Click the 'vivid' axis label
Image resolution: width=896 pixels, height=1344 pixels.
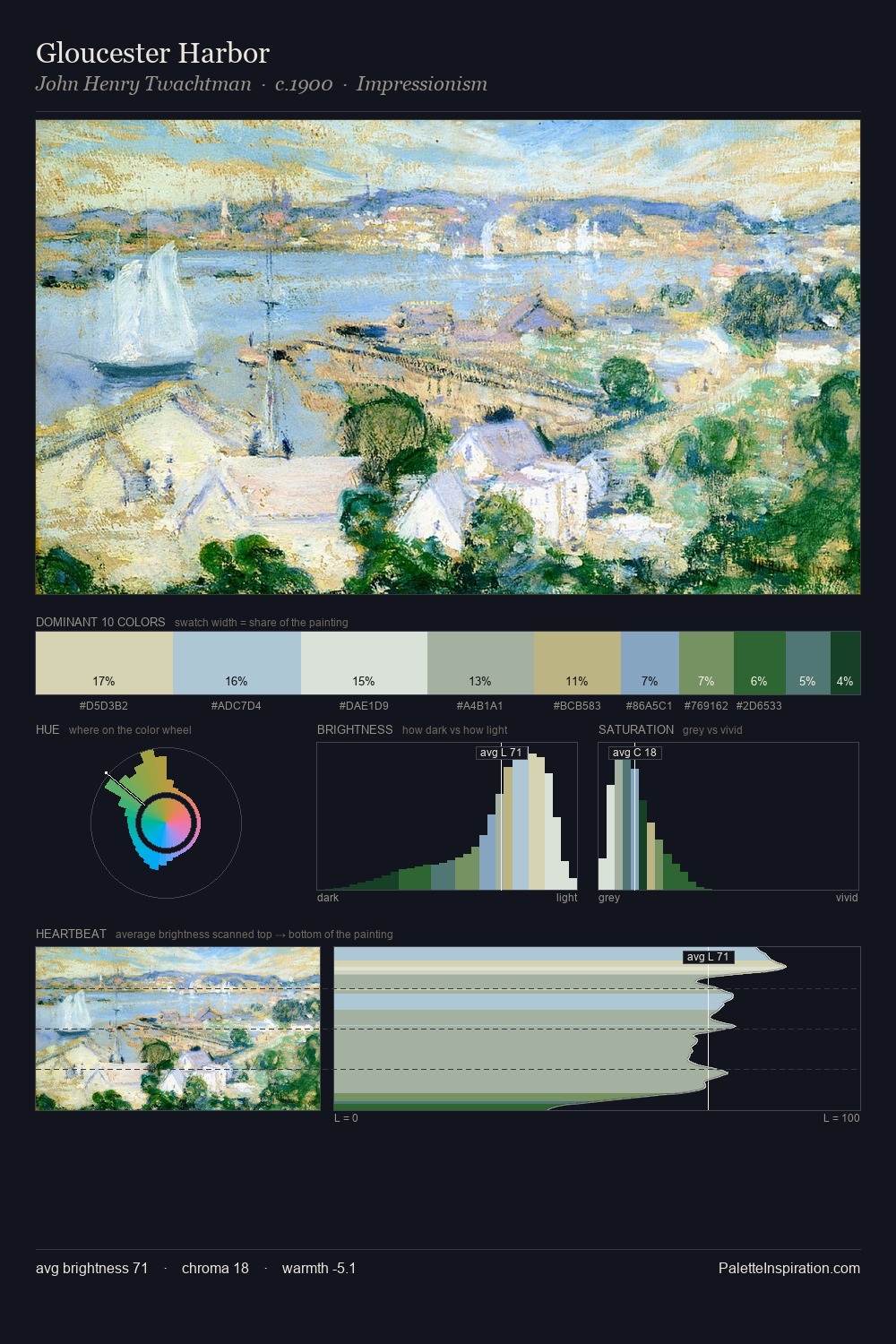[847, 898]
